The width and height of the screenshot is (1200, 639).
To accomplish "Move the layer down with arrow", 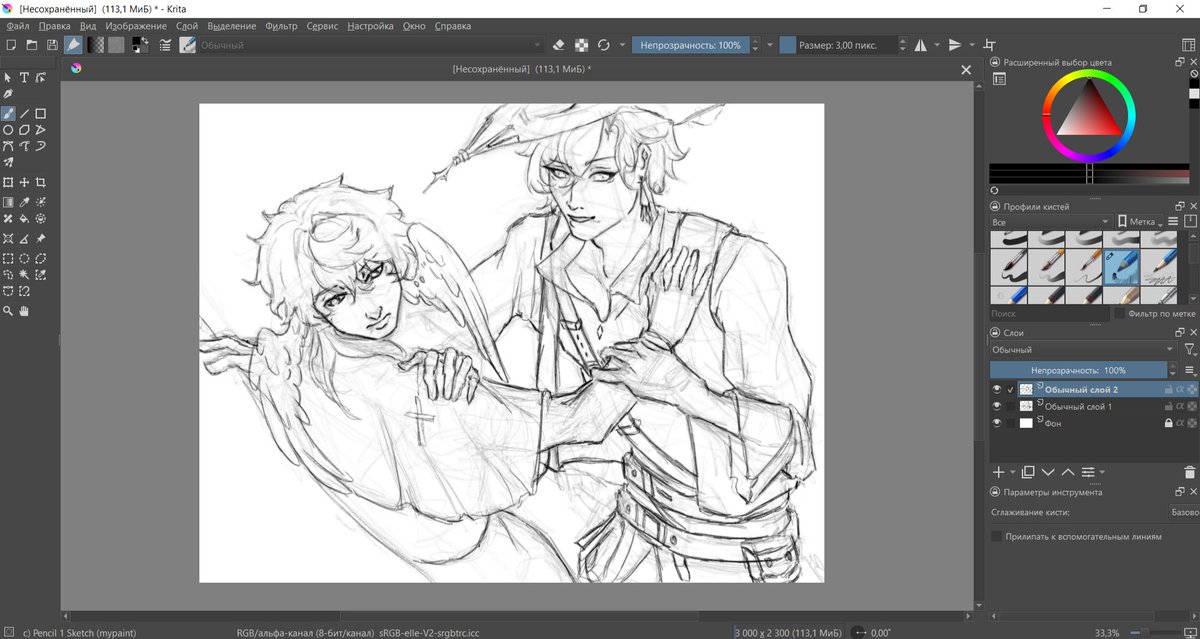I will click(x=1048, y=472).
